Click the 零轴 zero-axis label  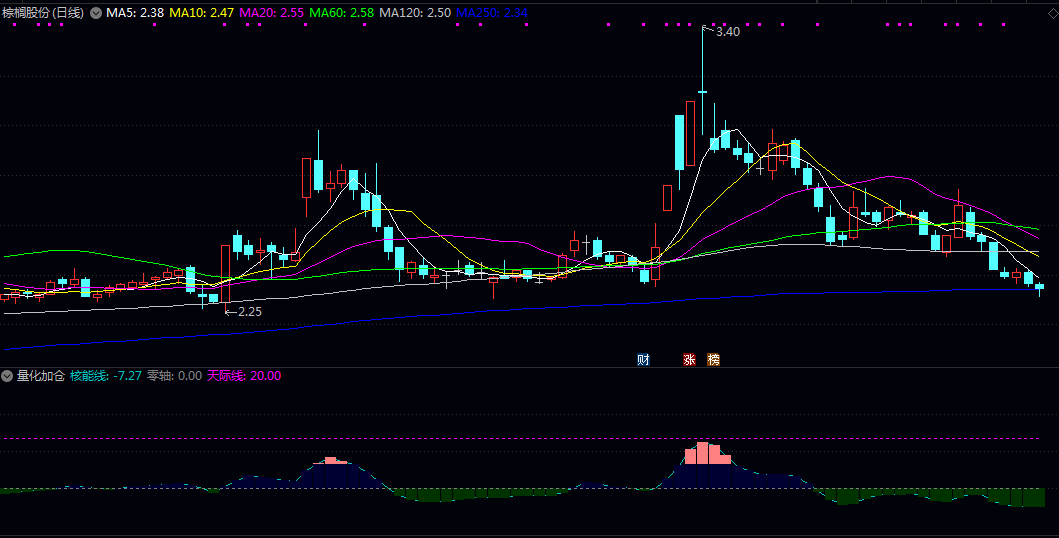pos(174,376)
